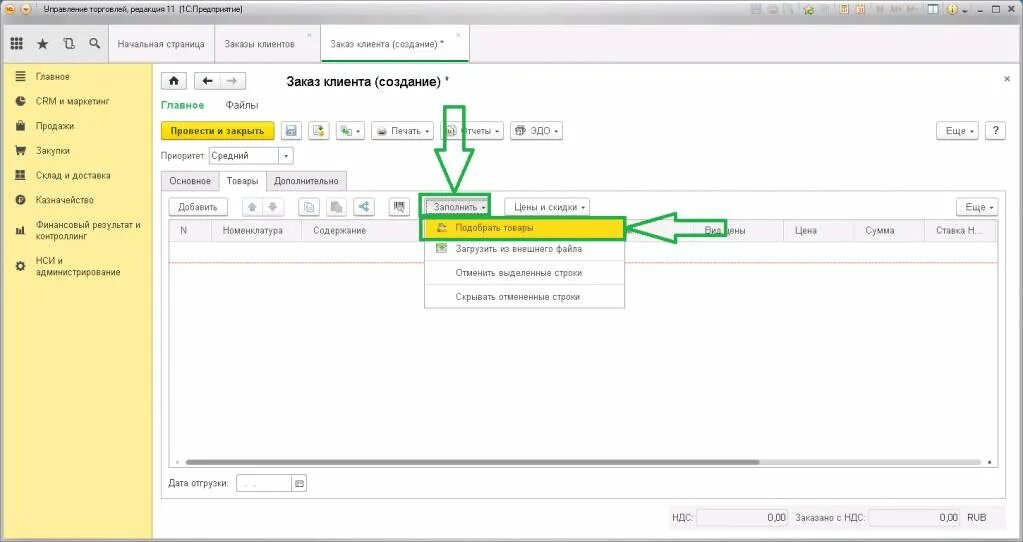
Task: Move row up with up arrow
Action: (252, 207)
